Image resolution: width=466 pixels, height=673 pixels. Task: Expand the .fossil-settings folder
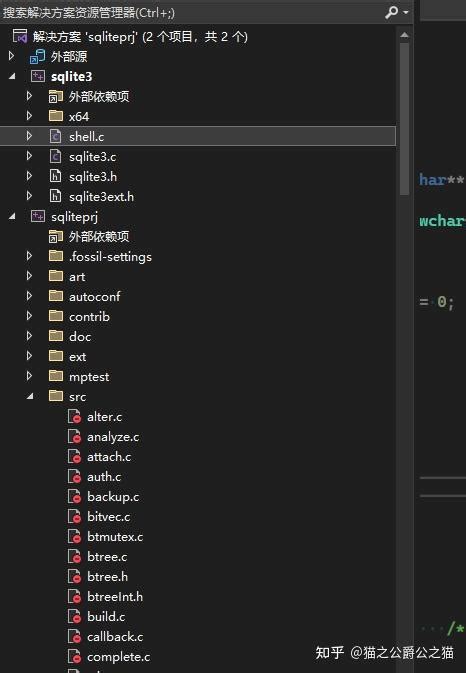tap(29, 256)
